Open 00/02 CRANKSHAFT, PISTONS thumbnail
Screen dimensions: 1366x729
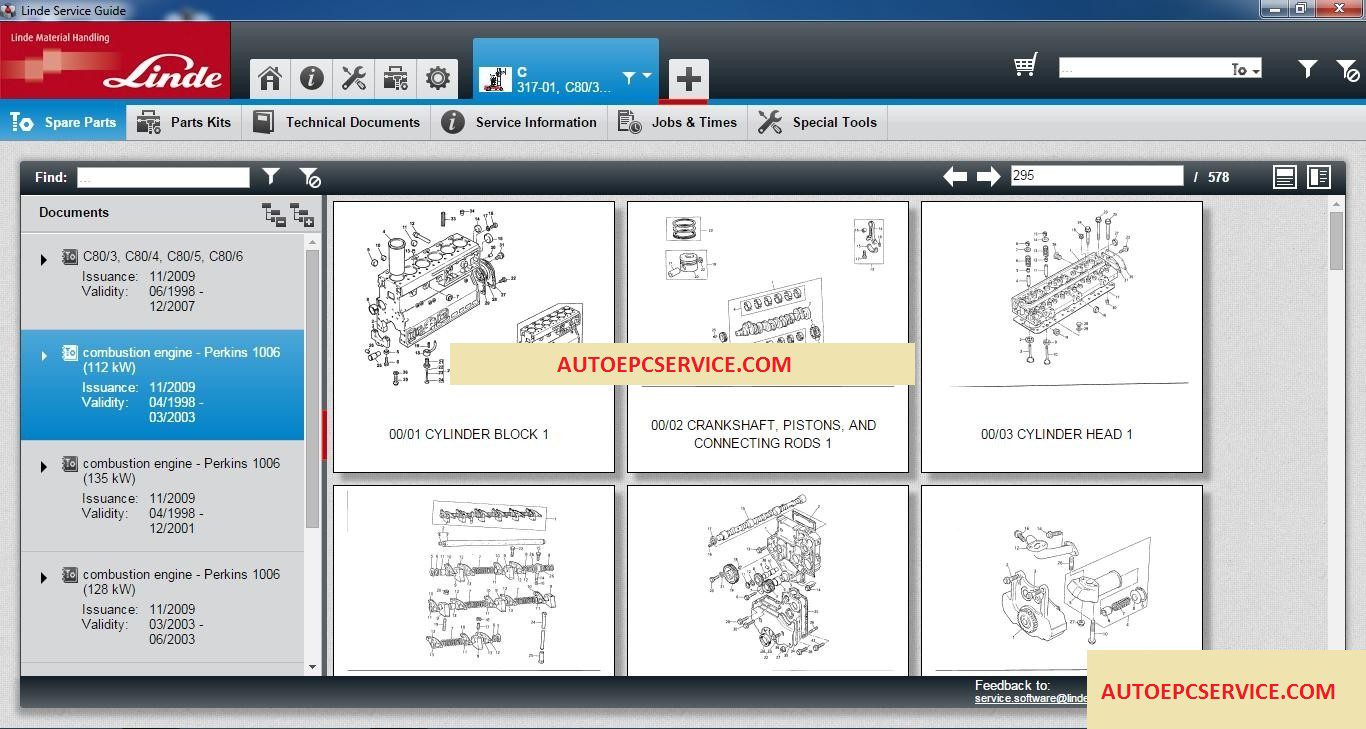click(x=768, y=337)
